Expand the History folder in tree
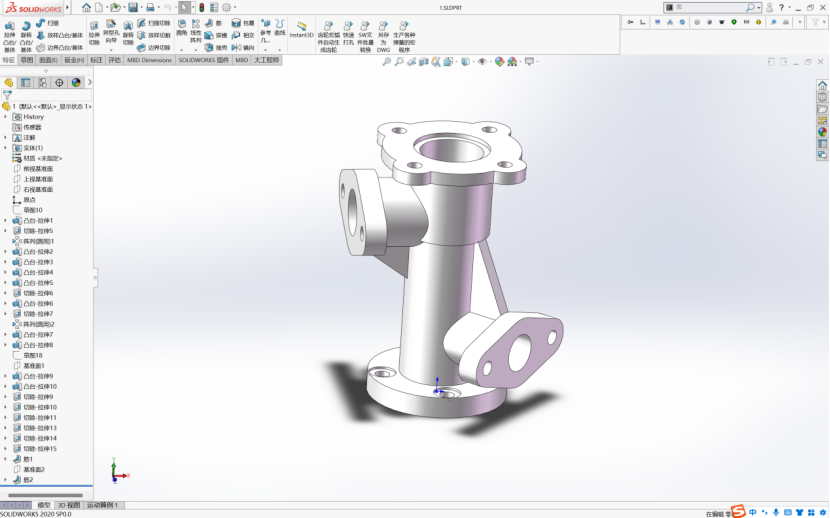830x518 pixels. coord(5,117)
